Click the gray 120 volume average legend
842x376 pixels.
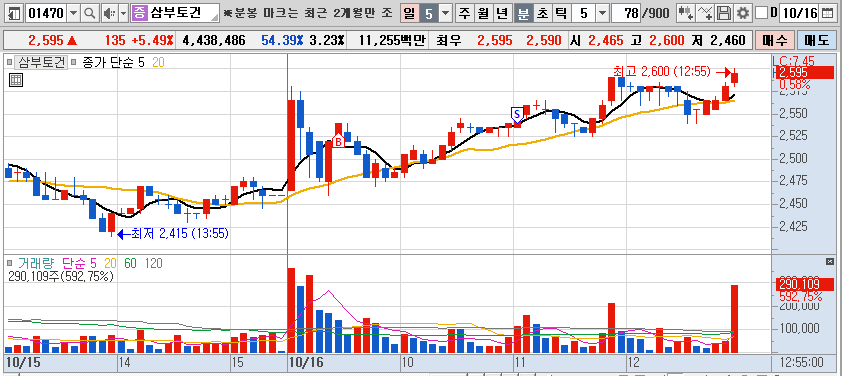[154, 264]
